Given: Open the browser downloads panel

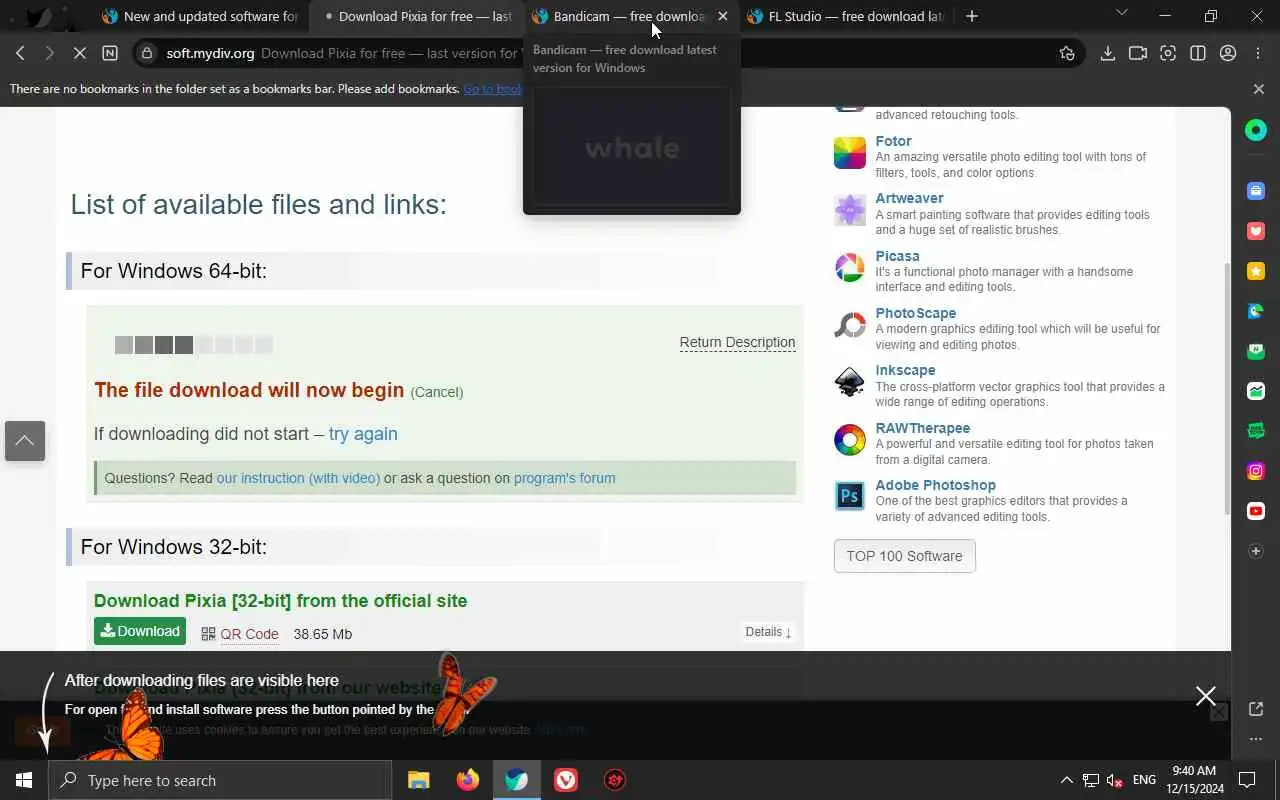Looking at the screenshot, I should point(1107,53).
